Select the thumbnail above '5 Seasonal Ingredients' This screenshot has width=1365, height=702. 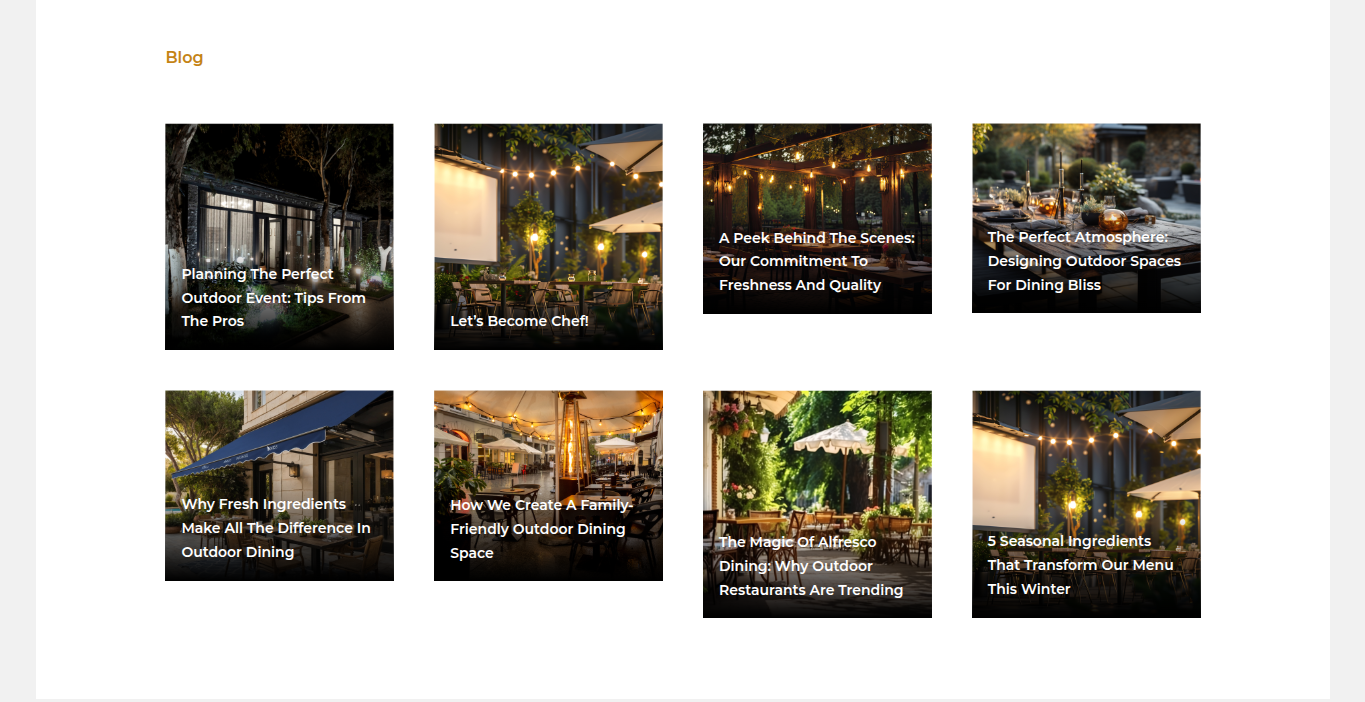click(1086, 460)
